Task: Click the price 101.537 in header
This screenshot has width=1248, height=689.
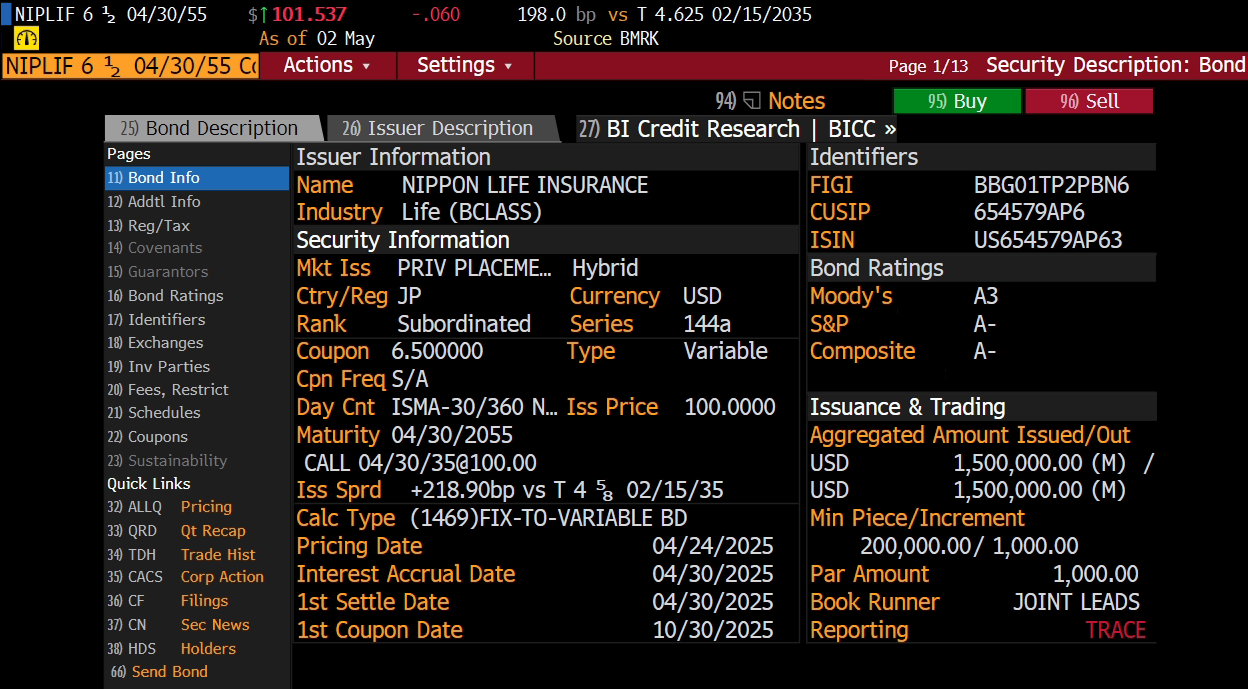Action: [309, 15]
